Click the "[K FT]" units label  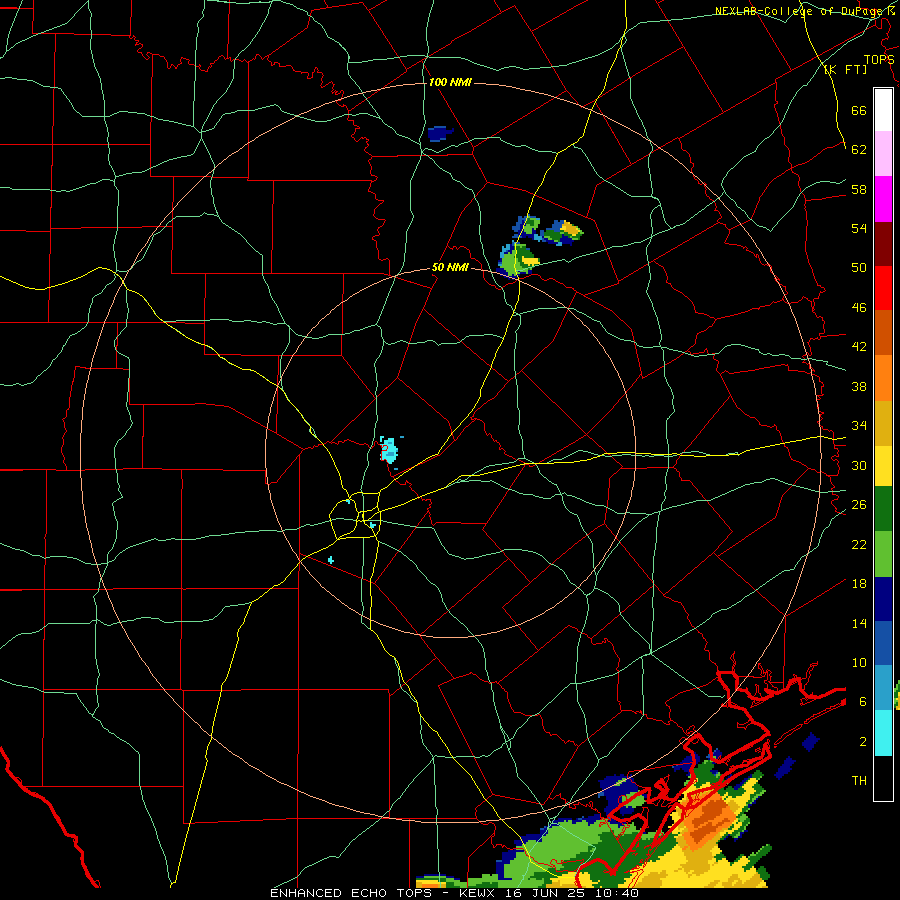click(845, 70)
